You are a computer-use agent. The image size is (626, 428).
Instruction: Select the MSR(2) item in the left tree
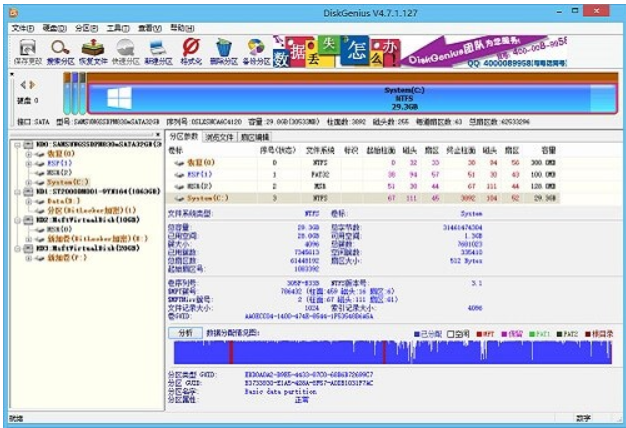click(59, 173)
